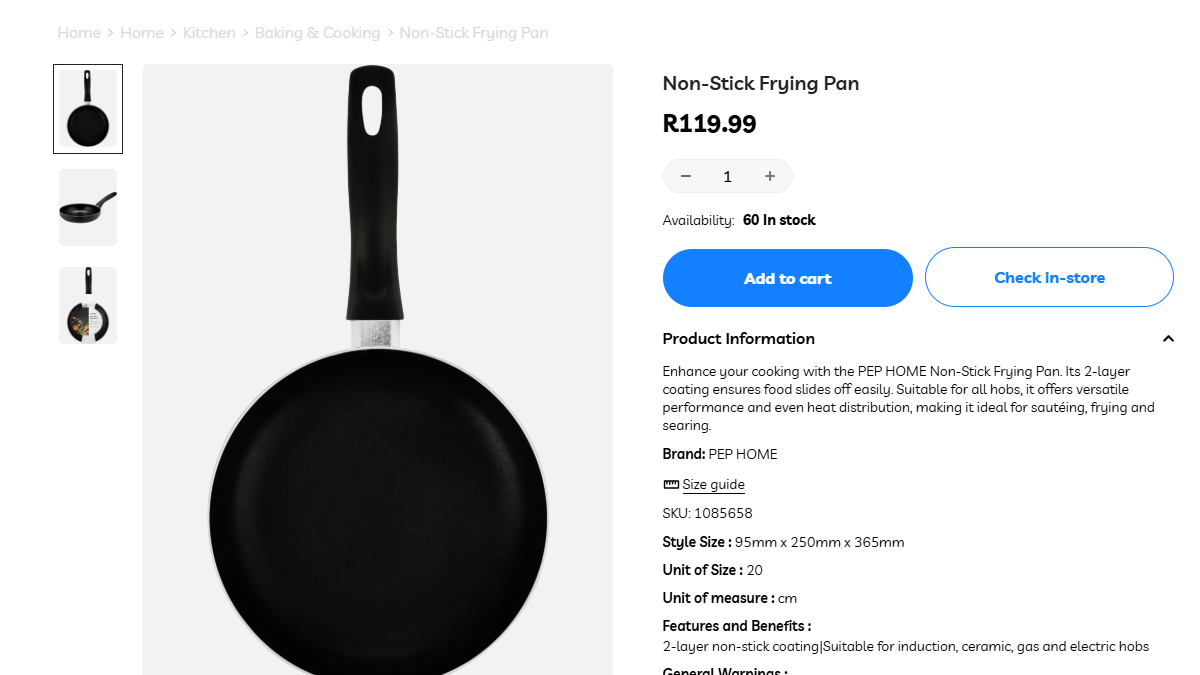The height and width of the screenshot is (675, 1200).
Task: Open the Baking & Cooking breadcrumb
Action: click(x=317, y=33)
